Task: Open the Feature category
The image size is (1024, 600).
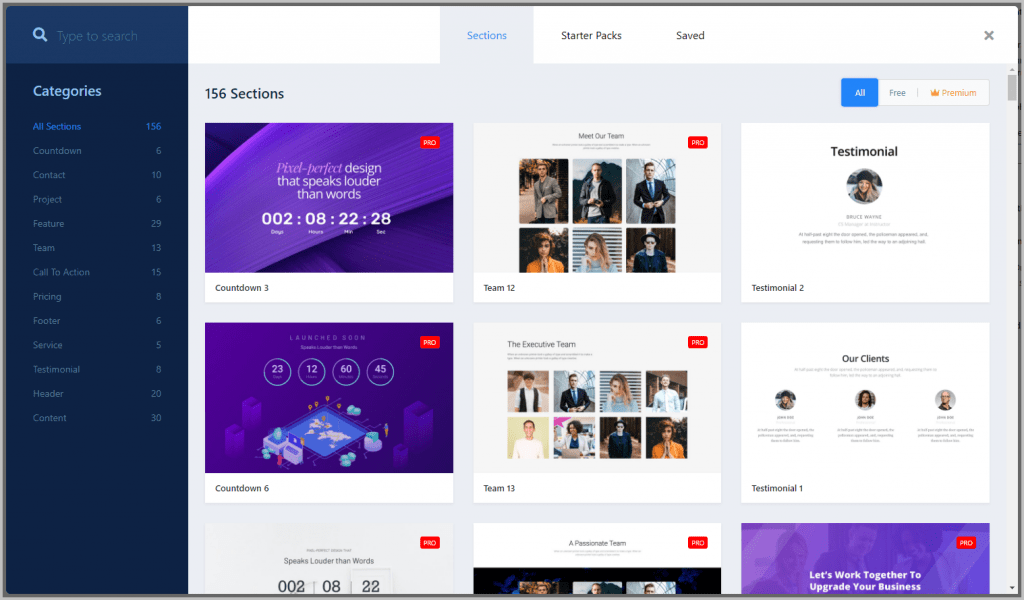Action: point(97,223)
